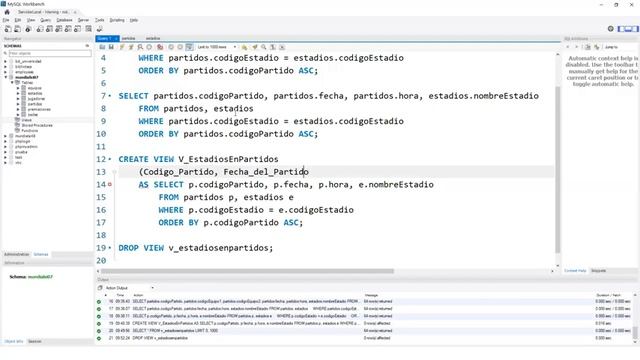Save query to favorites star icon

pyautogui.click(x=244, y=47)
